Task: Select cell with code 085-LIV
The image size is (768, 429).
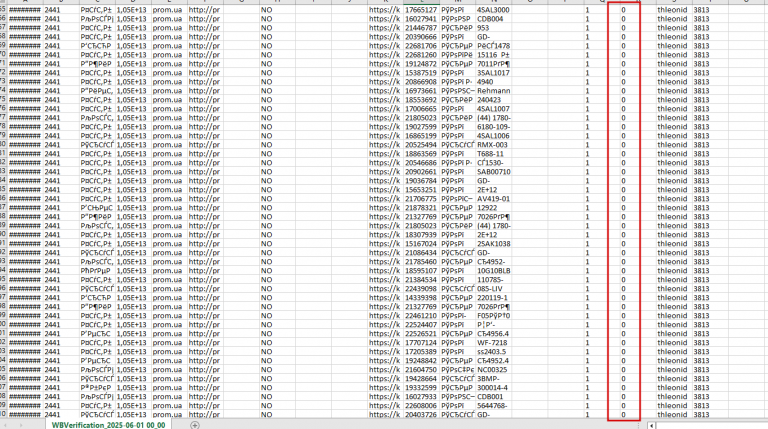Action: click(x=493, y=288)
